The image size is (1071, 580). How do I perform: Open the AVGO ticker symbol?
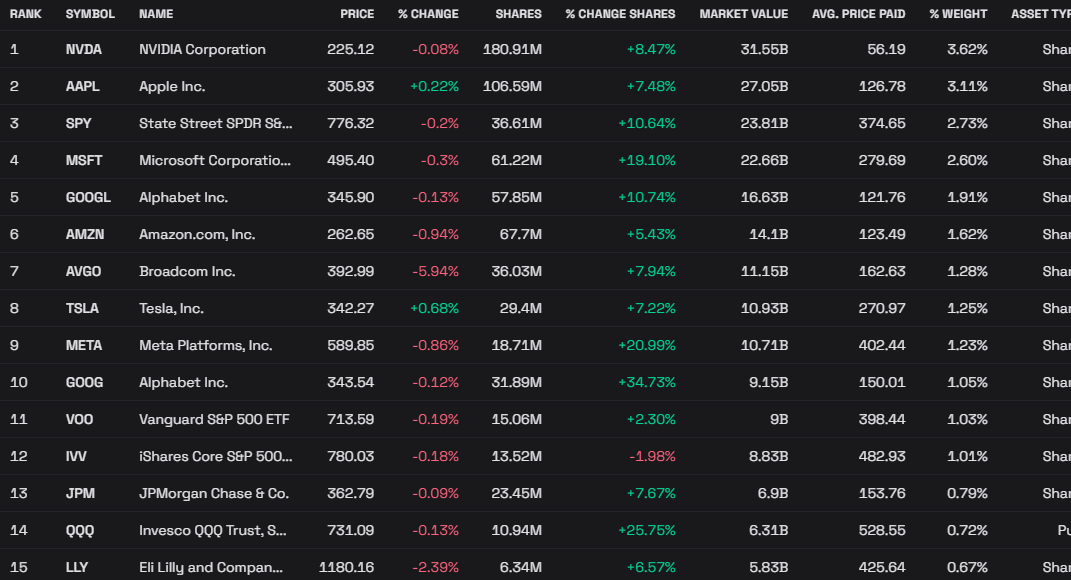tap(83, 271)
